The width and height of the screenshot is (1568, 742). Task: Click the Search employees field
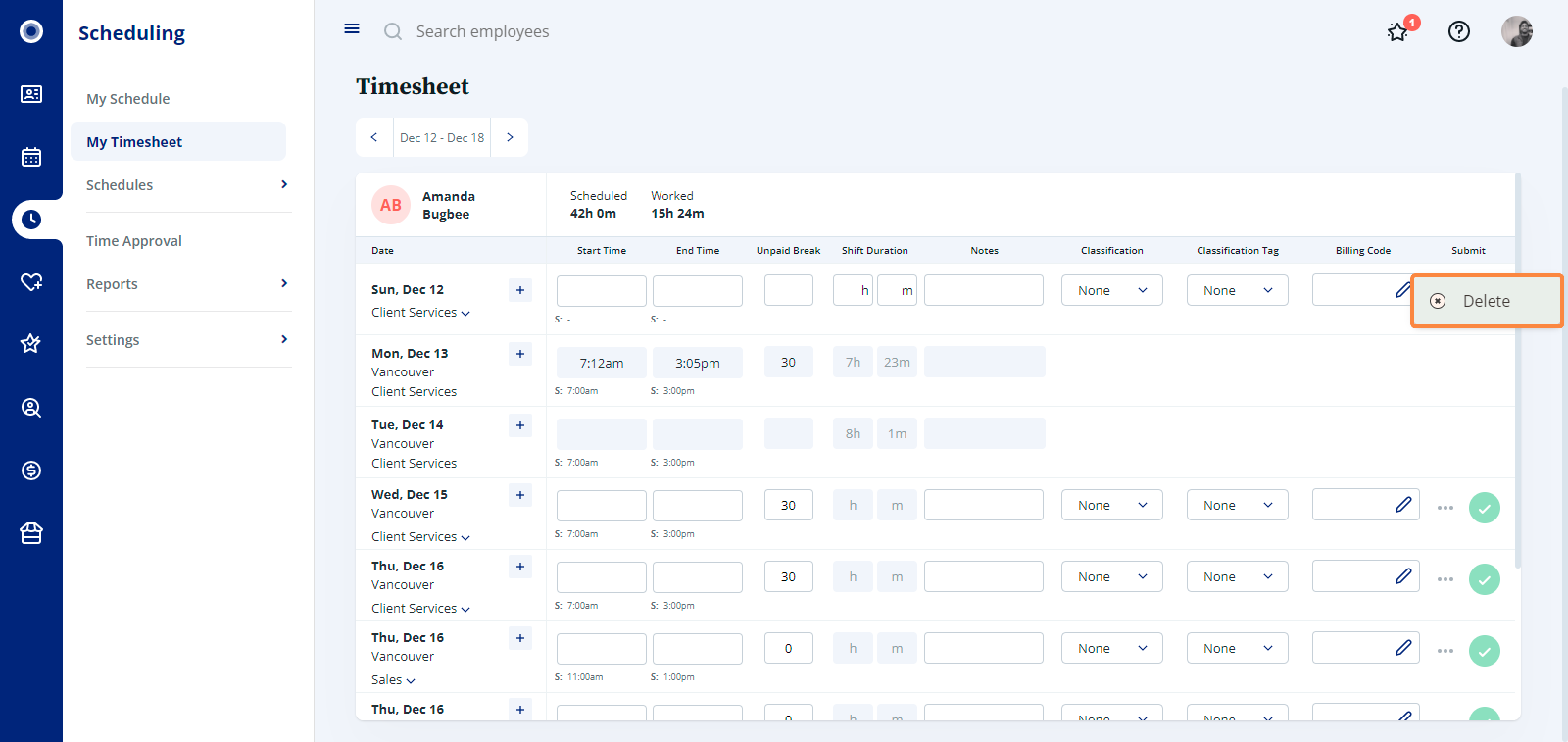[482, 32]
